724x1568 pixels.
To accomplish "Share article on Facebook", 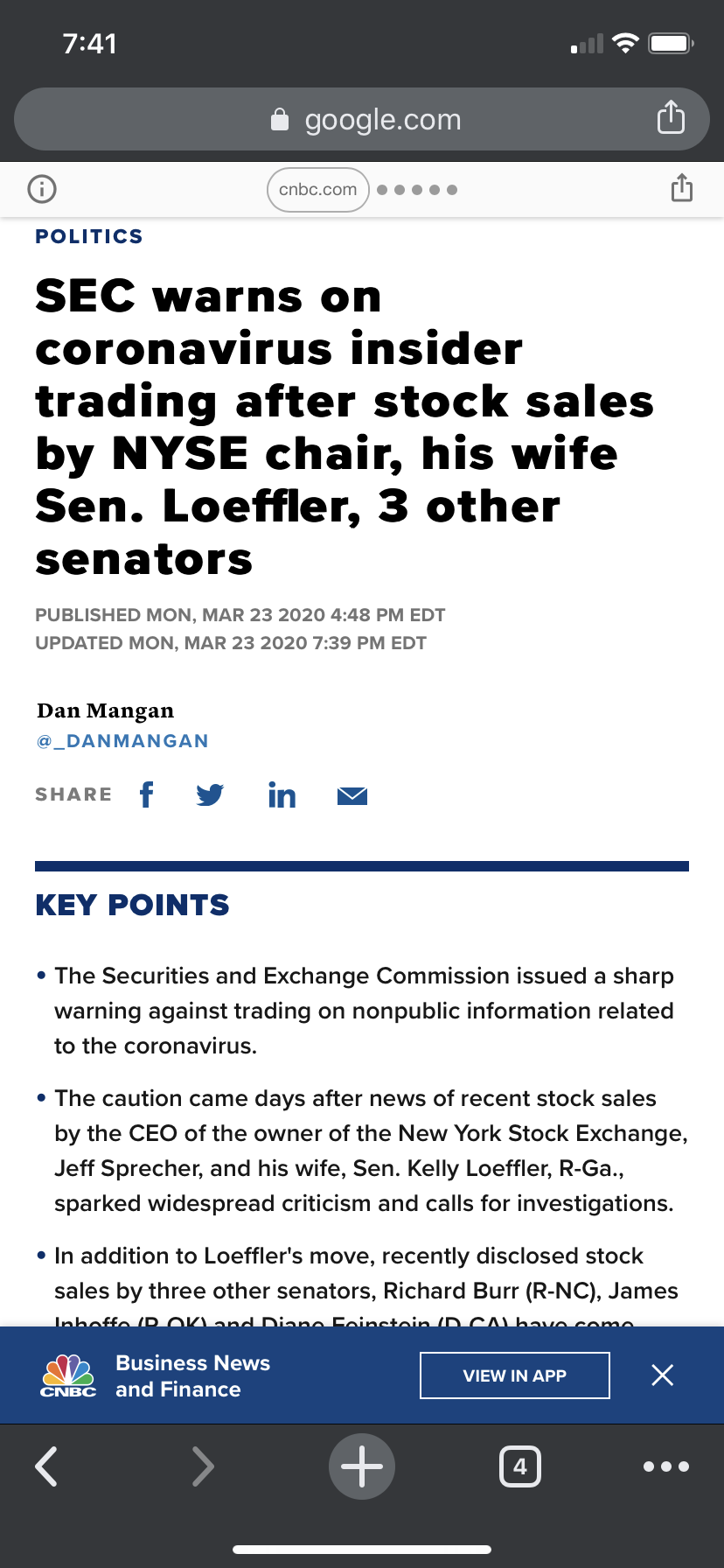I will [x=147, y=794].
